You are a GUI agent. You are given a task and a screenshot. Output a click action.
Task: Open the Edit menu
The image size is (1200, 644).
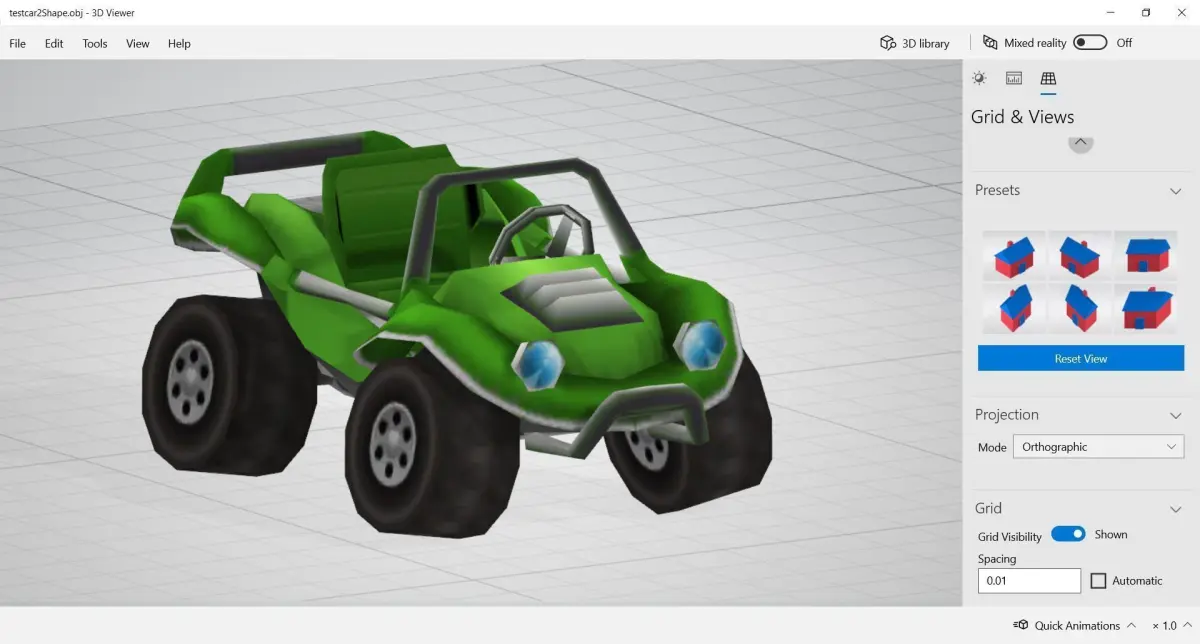(x=54, y=44)
